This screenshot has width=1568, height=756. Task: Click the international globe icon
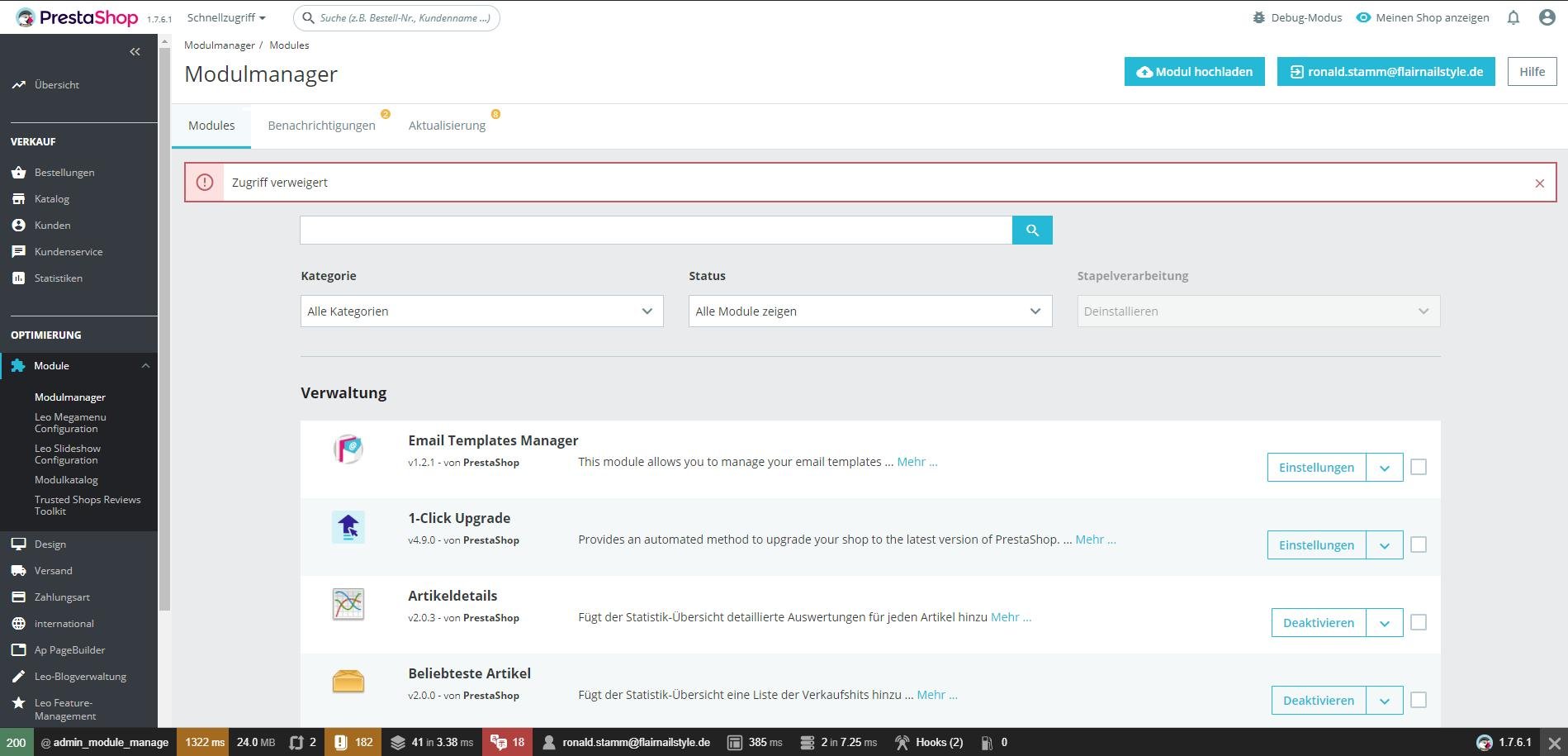tap(19, 624)
